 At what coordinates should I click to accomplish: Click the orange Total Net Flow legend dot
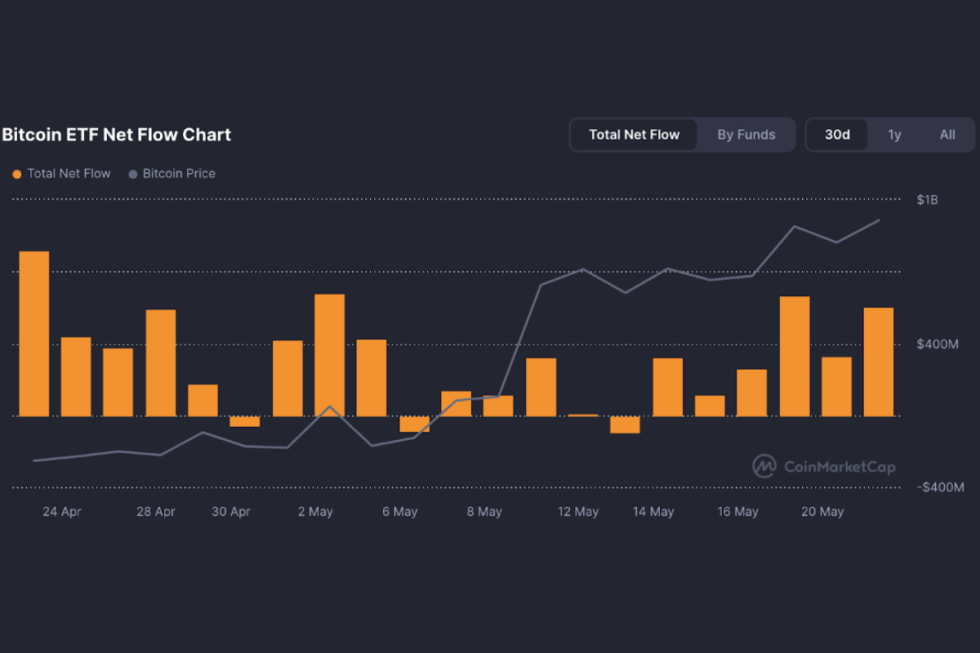point(16,174)
